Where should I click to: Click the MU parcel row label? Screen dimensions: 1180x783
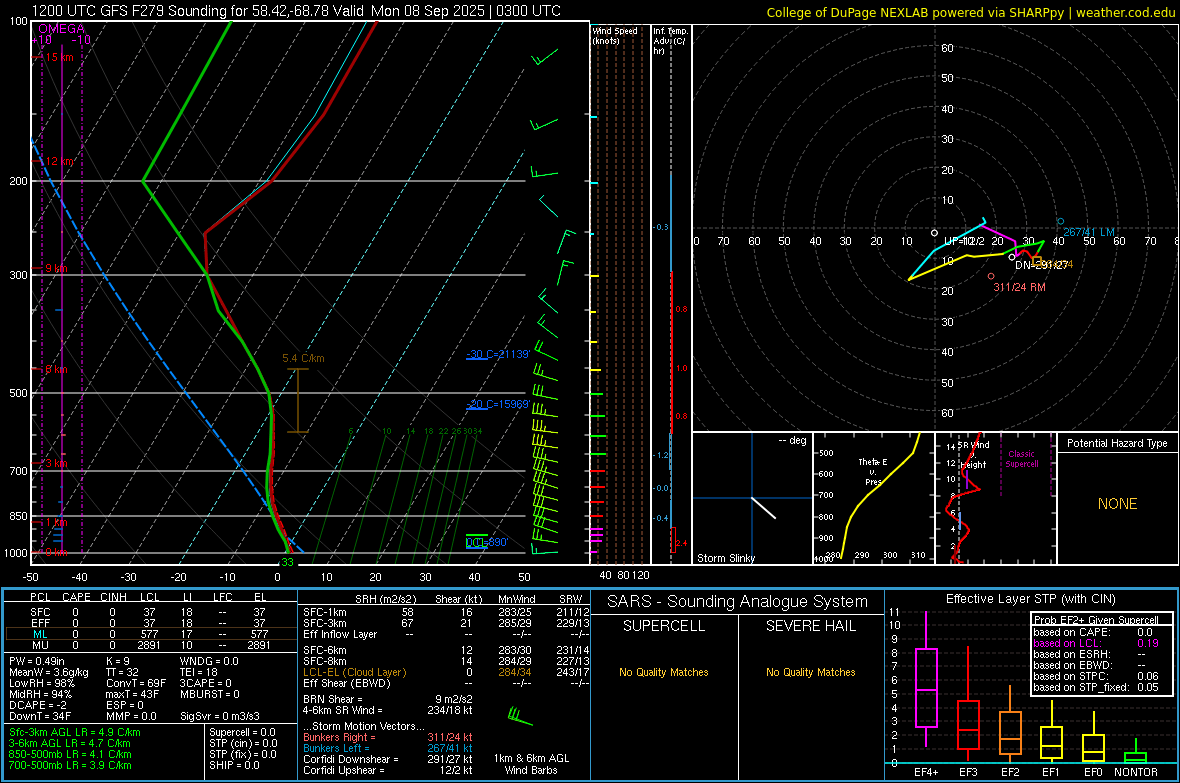(x=40, y=645)
